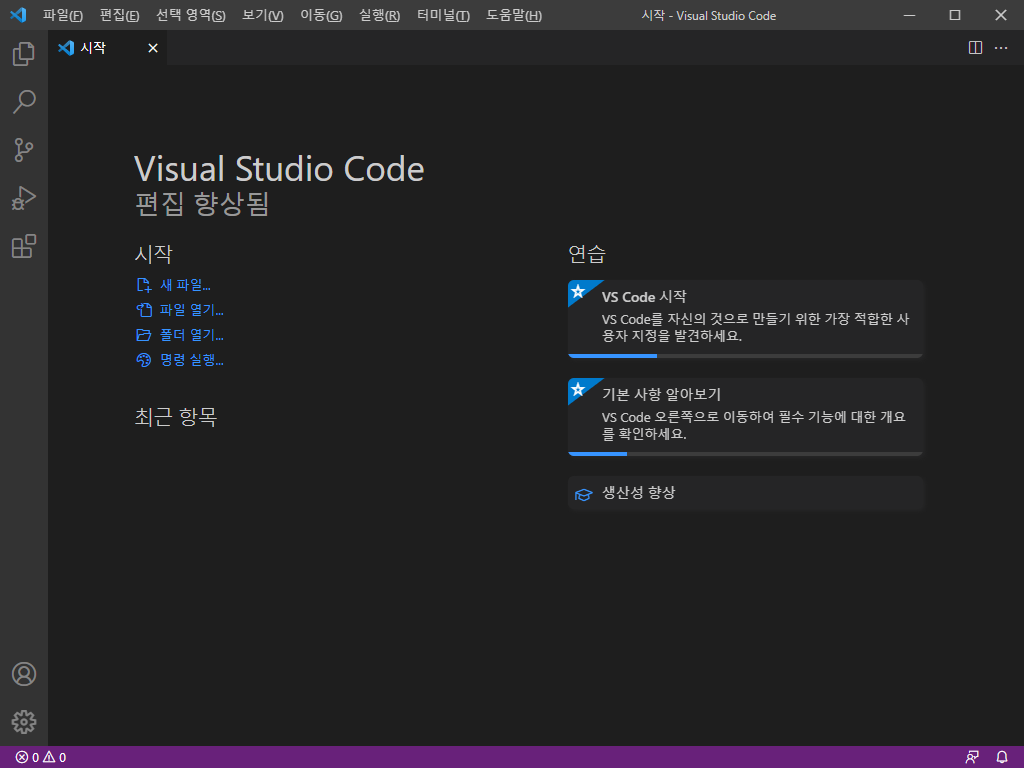This screenshot has width=1024, height=768.
Task: Click the folder icon beside 폴더 열기
Action: [144, 335]
